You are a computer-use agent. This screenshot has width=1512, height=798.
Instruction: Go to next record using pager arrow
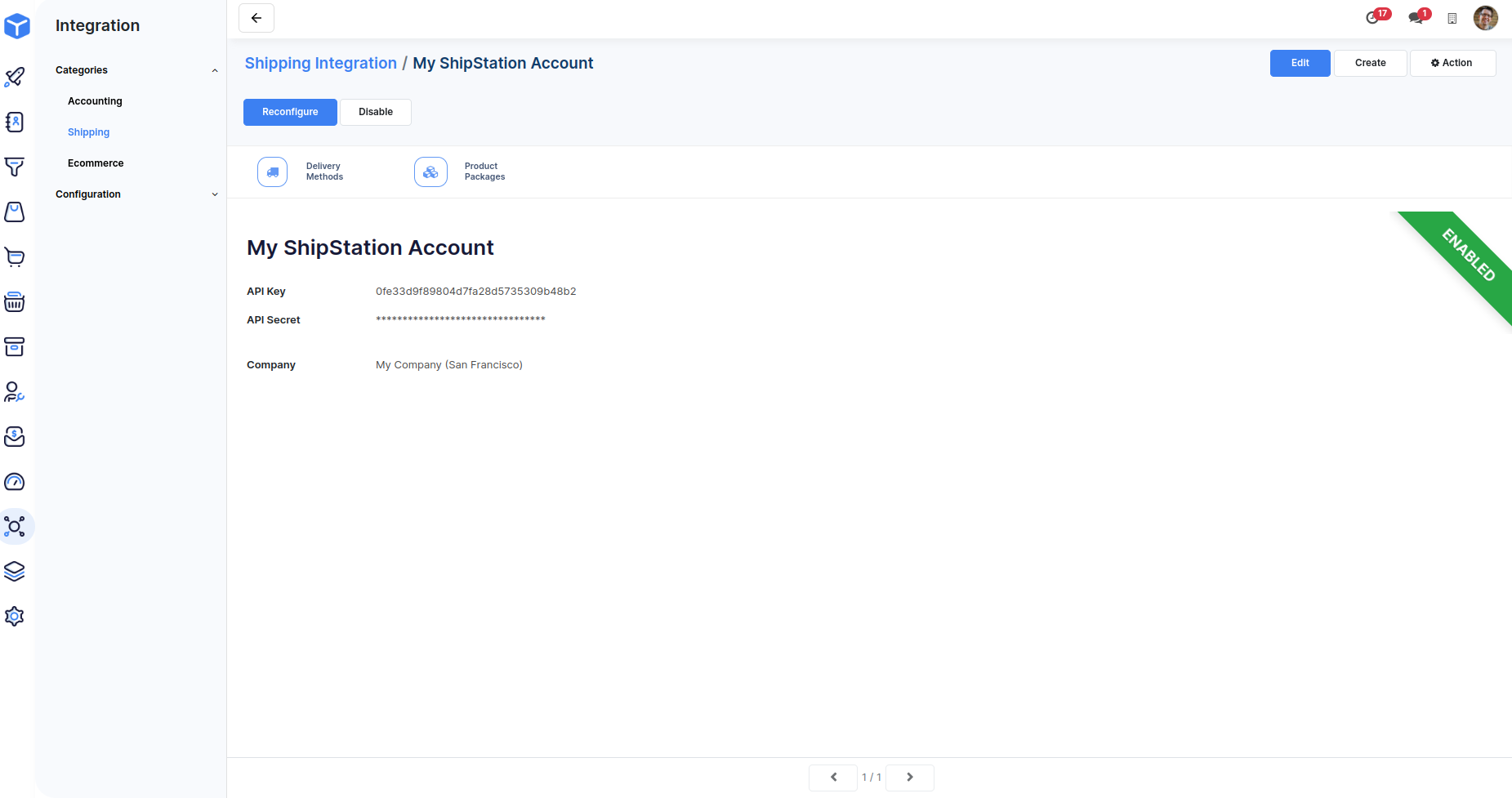(909, 778)
